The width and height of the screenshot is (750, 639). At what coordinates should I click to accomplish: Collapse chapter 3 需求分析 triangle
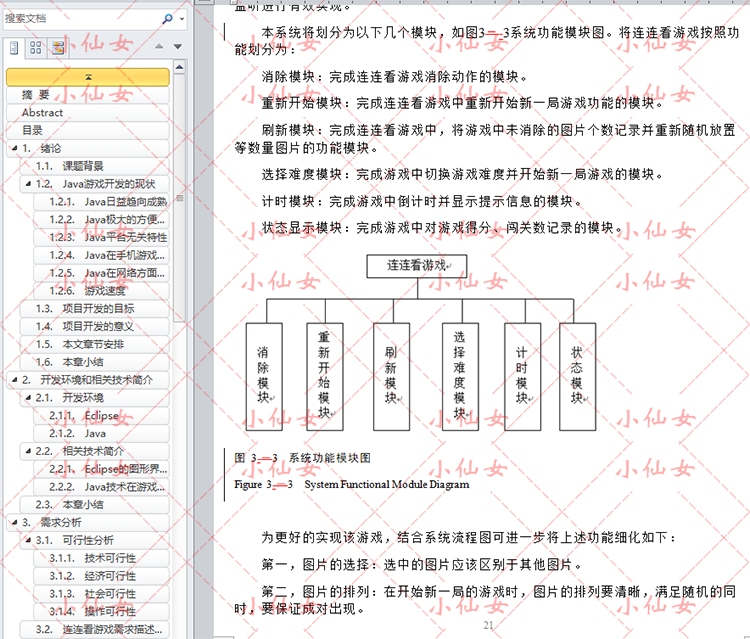click(x=14, y=522)
